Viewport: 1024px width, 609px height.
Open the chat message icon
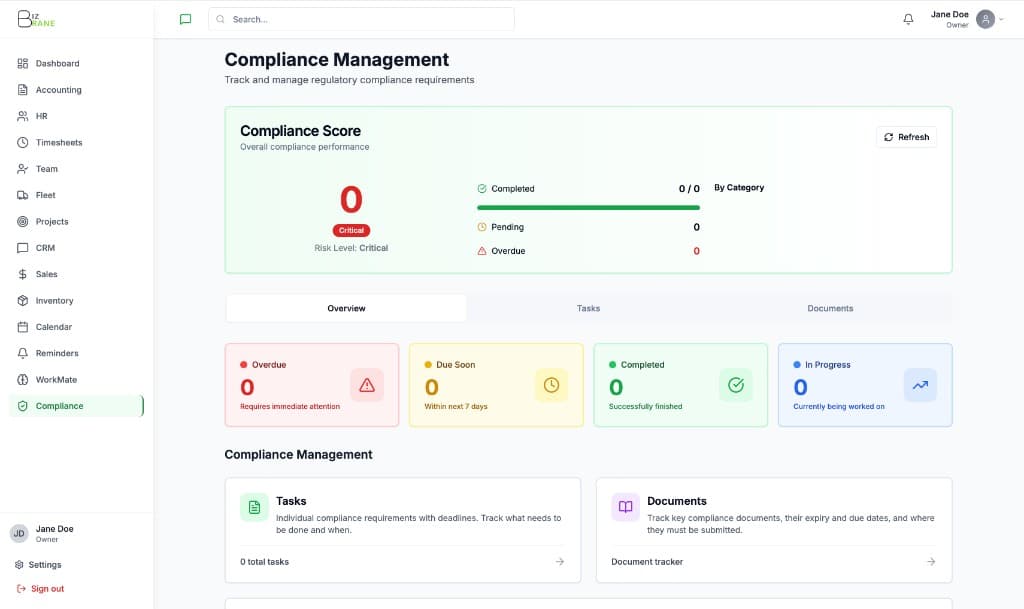[185, 18]
